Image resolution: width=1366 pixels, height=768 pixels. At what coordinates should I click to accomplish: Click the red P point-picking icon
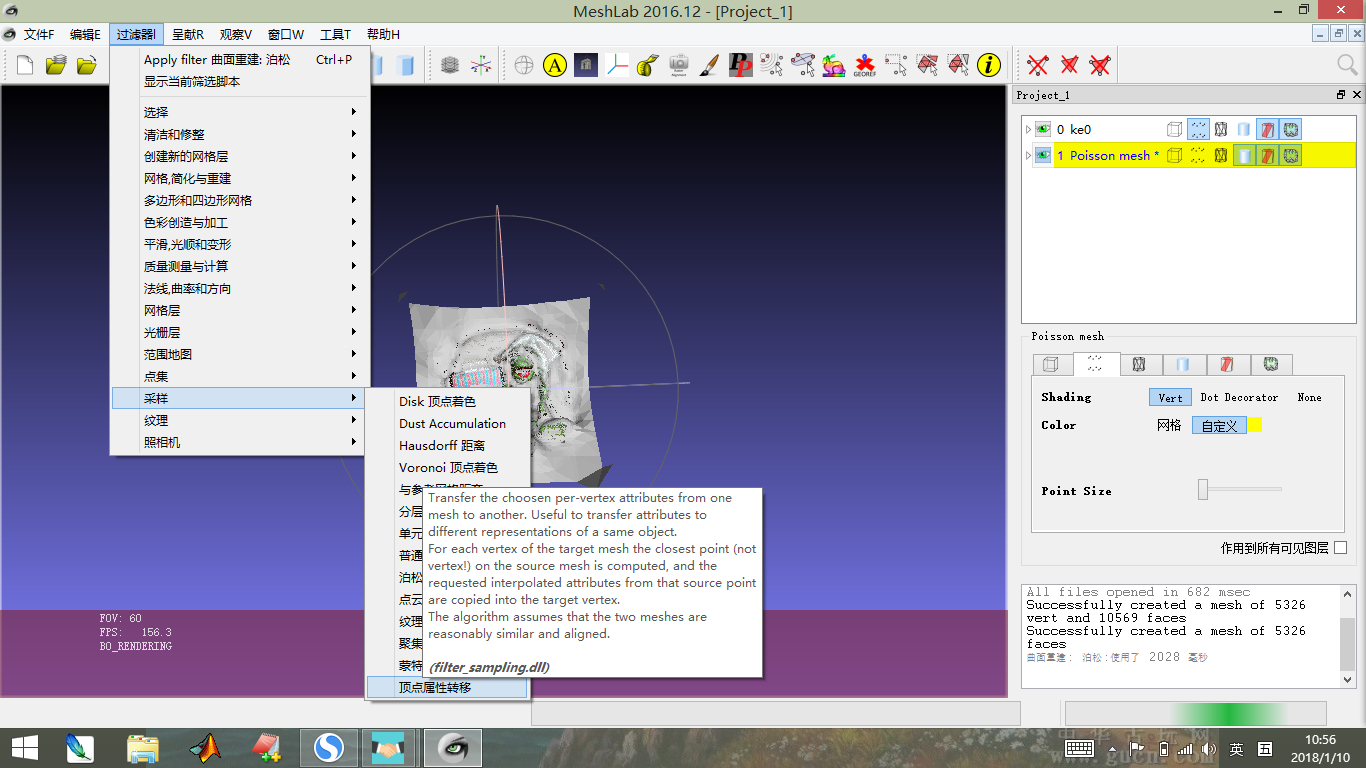(740, 65)
